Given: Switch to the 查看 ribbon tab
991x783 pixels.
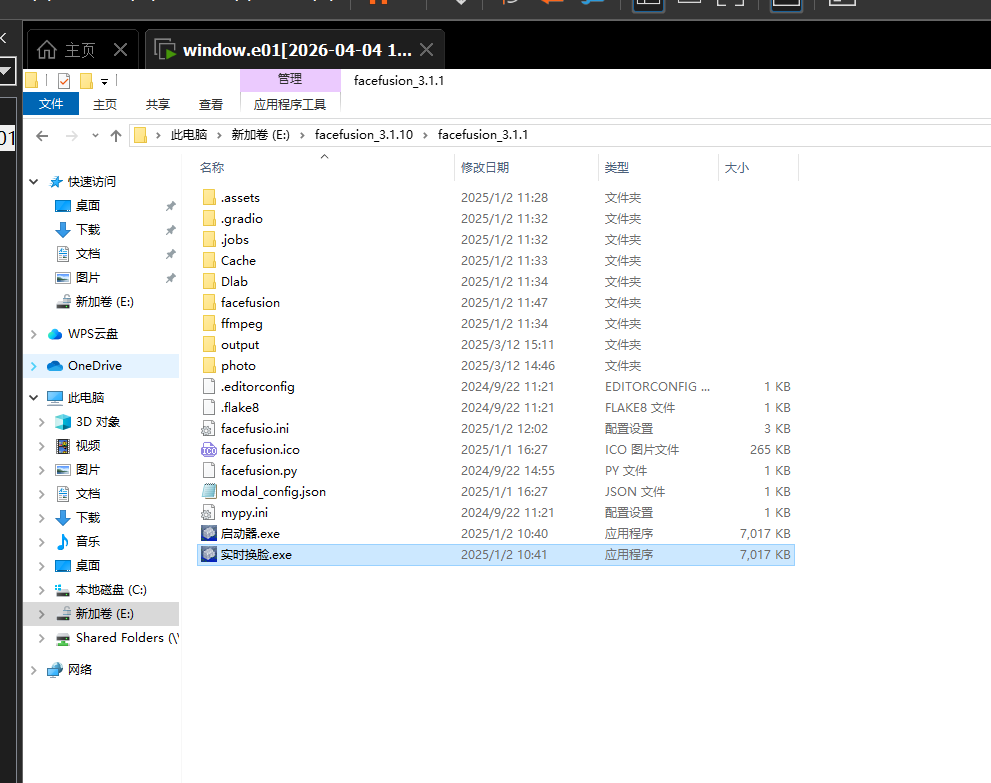Looking at the screenshot, I should 210,104.
